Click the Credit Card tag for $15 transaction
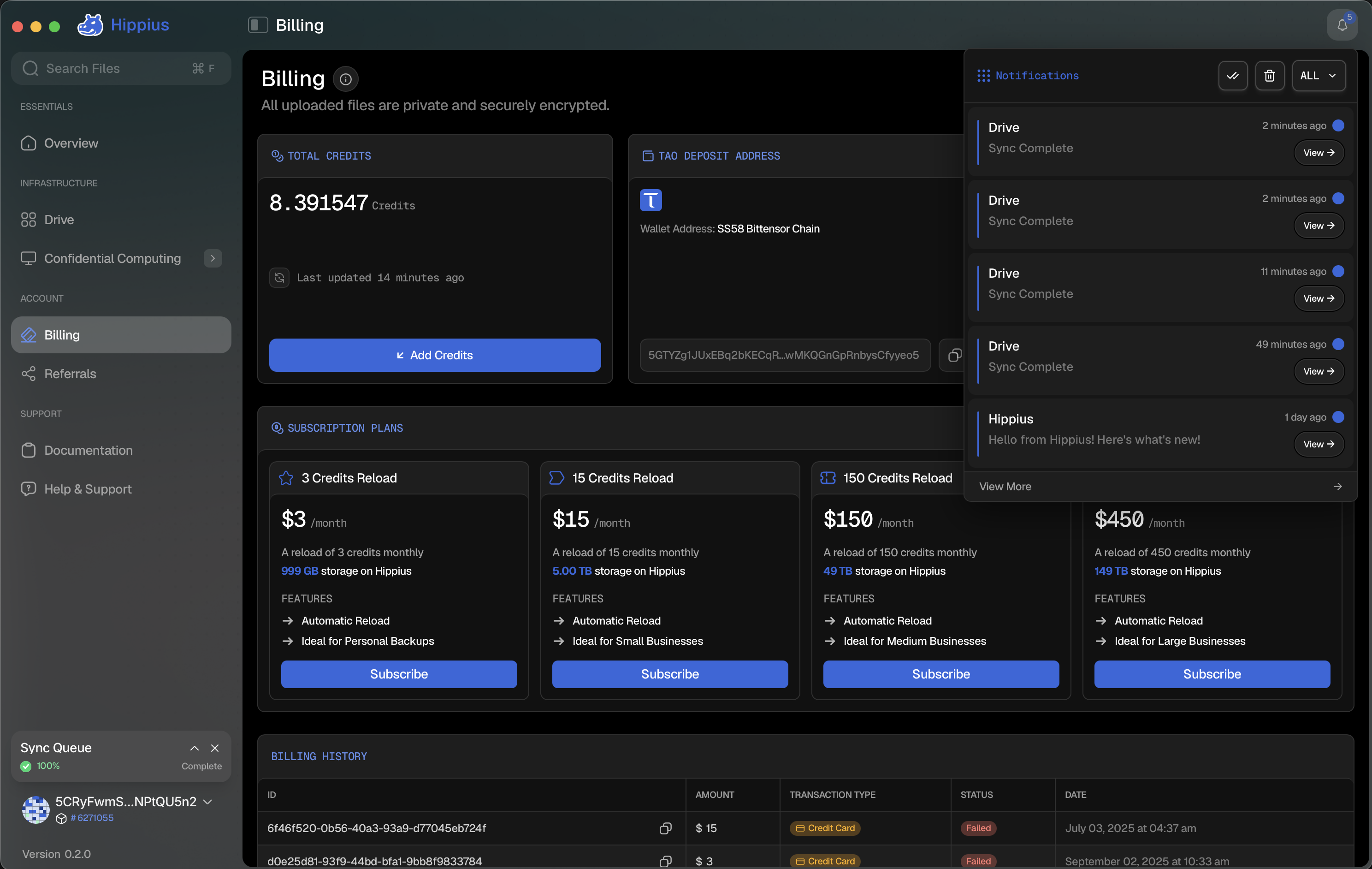 pyautogui.click(x=825, y=828)
